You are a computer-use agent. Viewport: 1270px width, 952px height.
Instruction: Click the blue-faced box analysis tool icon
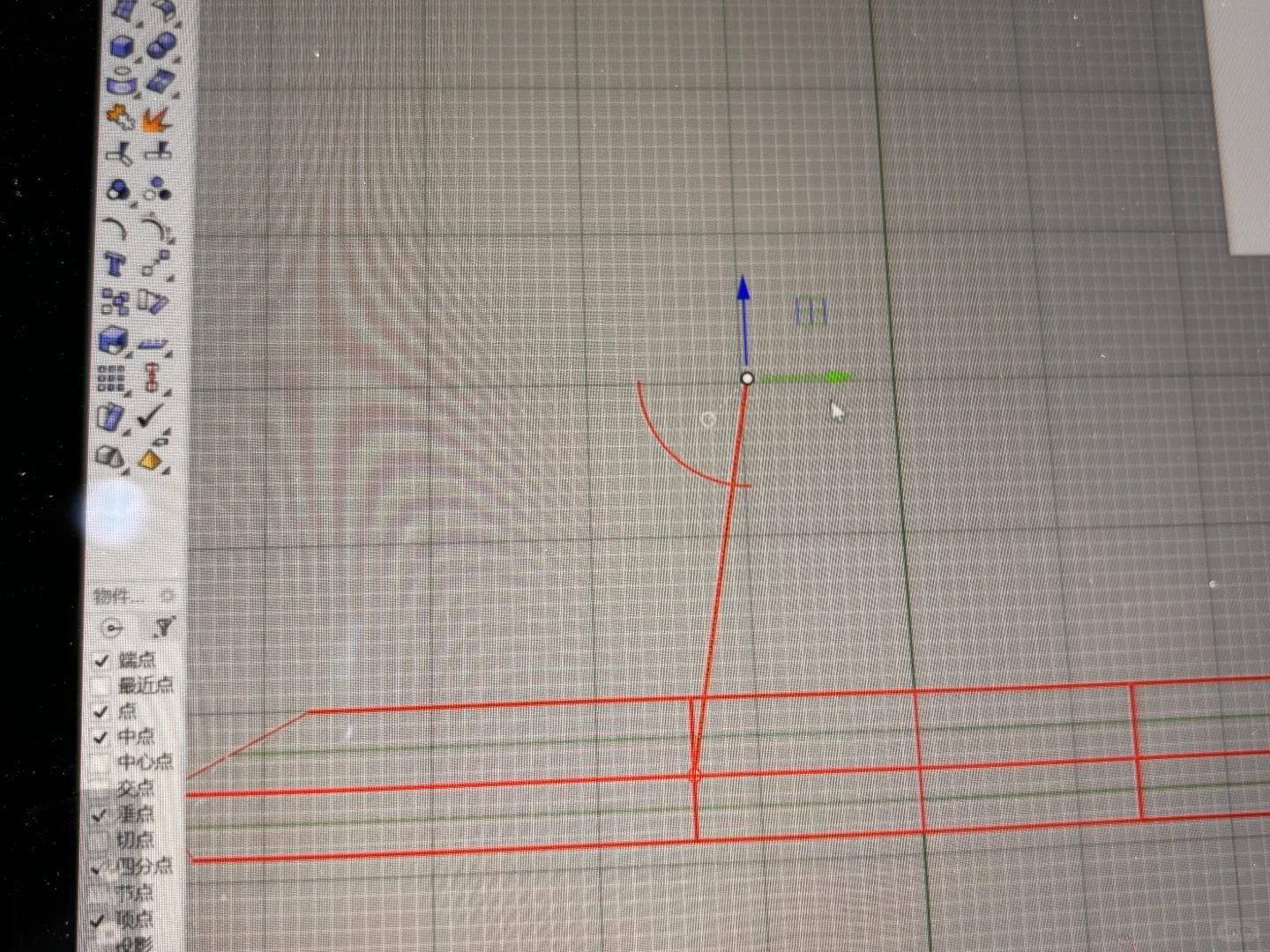click(111, 416)
